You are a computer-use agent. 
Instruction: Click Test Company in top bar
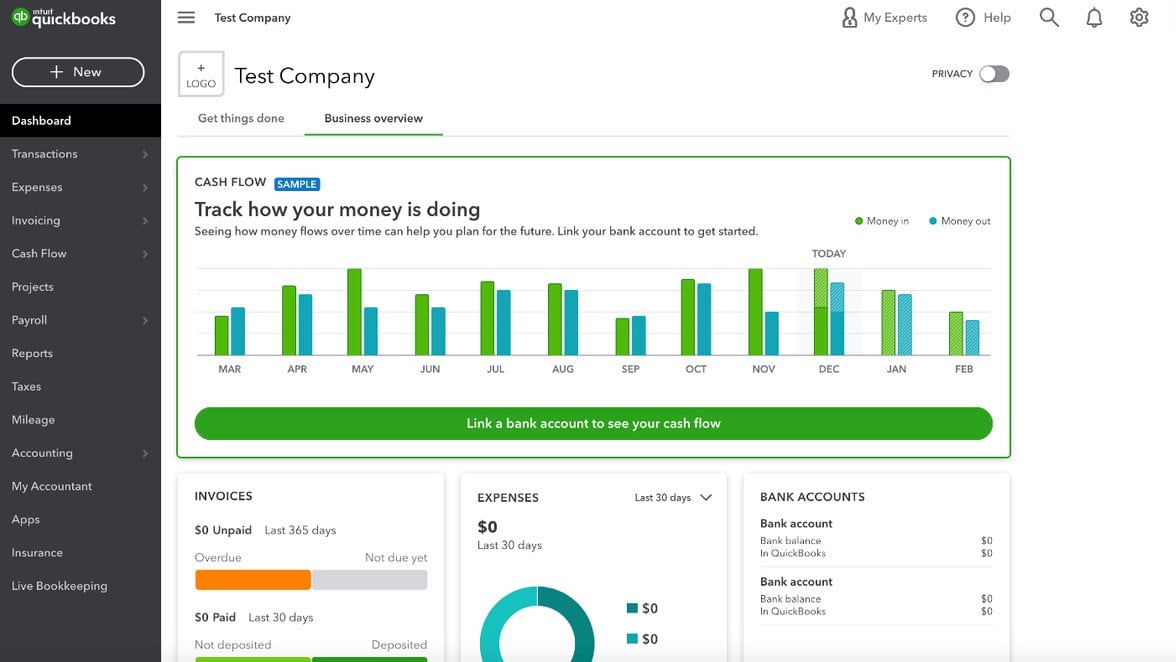(252, 17)
